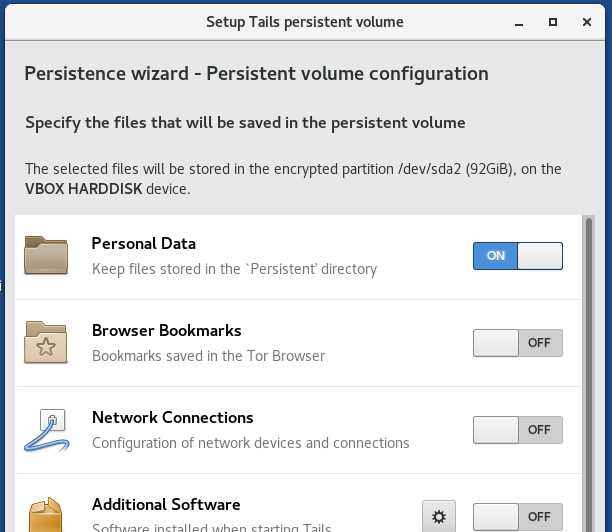The width and height of the screenshot is (612, 532).
Task: Select the Browser Bookmarks row title
Action: click(167, 331)
